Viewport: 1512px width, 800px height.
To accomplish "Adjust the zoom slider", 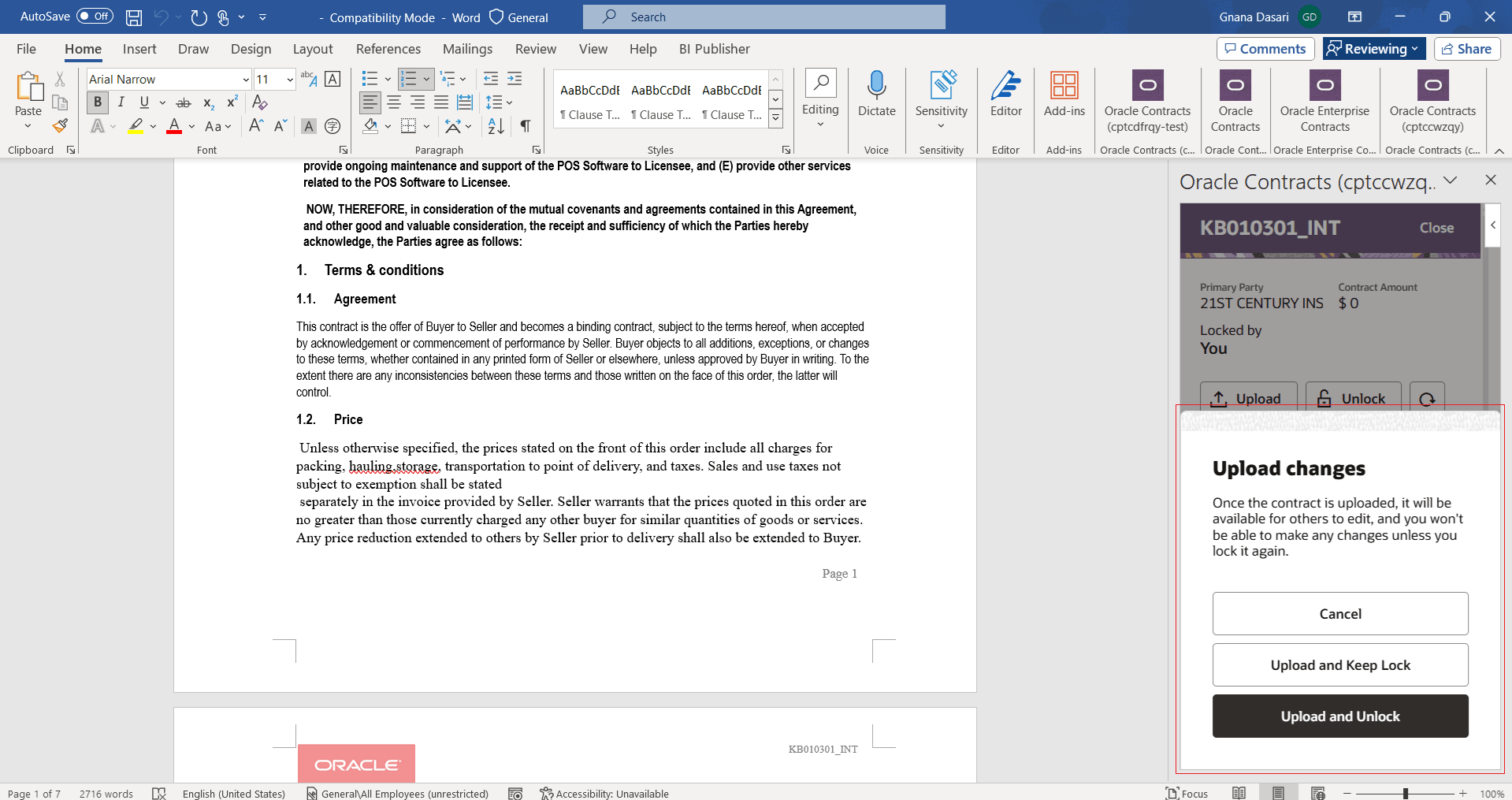I will tap(1405, 793).
